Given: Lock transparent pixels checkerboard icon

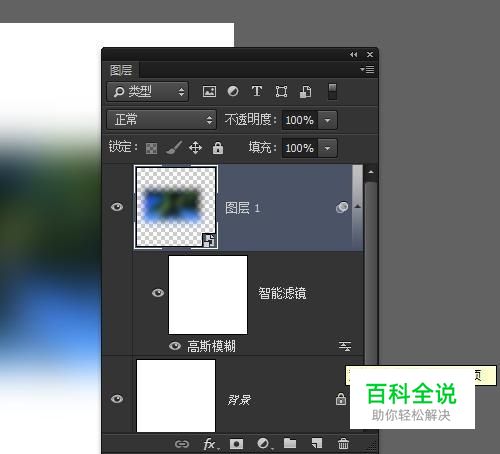Looking at the screenshot, I should point(152,148).
